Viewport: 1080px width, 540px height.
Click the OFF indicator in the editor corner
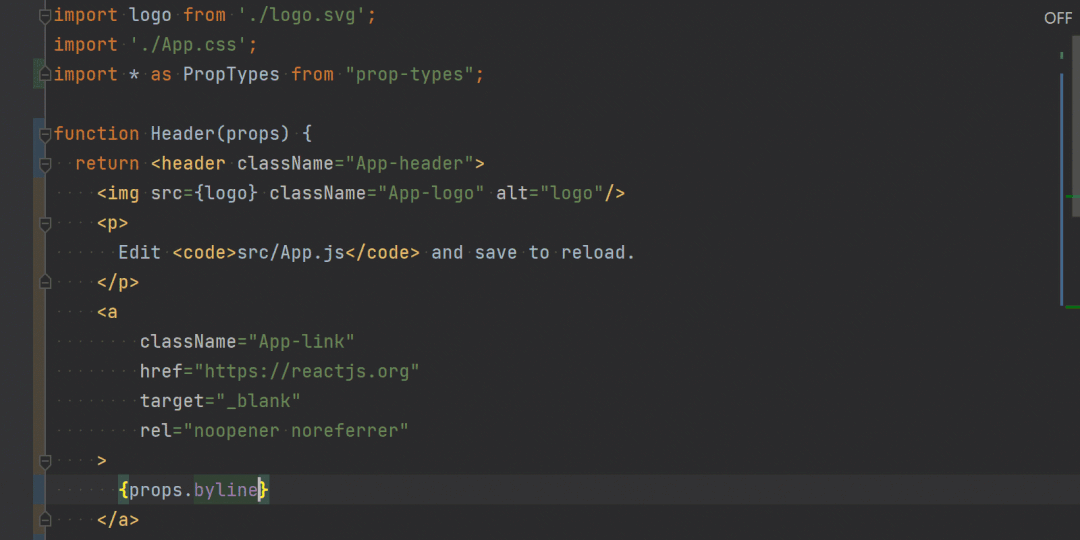coord(1058,19)
